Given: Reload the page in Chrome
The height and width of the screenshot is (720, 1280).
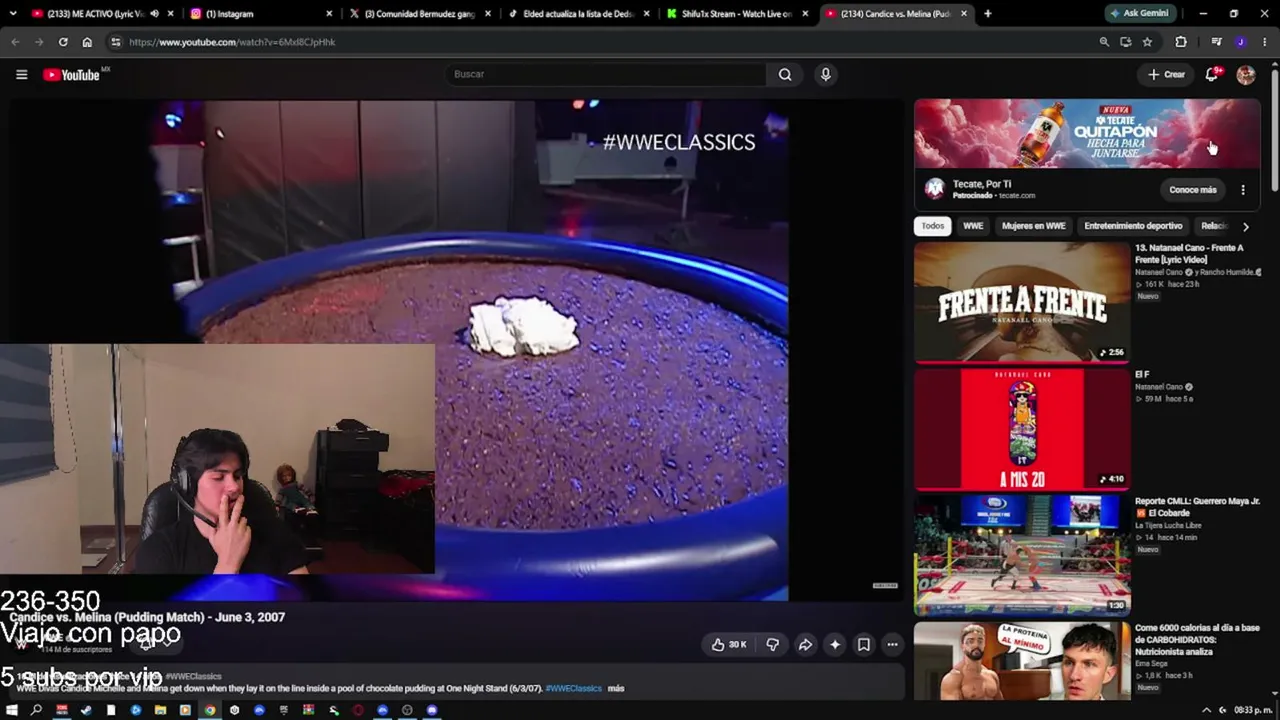Looking at the screenshot, I should click(63, 42).
